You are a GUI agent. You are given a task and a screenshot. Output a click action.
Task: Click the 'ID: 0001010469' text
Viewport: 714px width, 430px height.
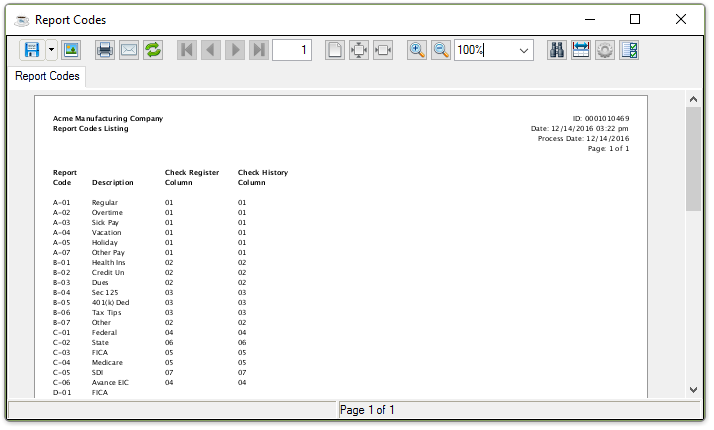pos(601,118)
